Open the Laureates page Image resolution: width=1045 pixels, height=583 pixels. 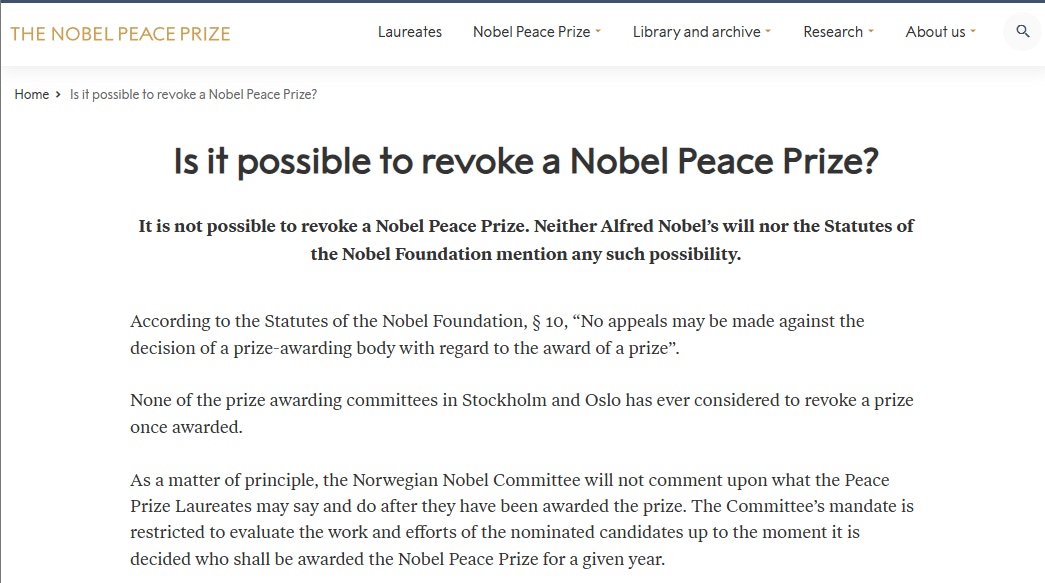pyautogui.click(x=409, y=32)
